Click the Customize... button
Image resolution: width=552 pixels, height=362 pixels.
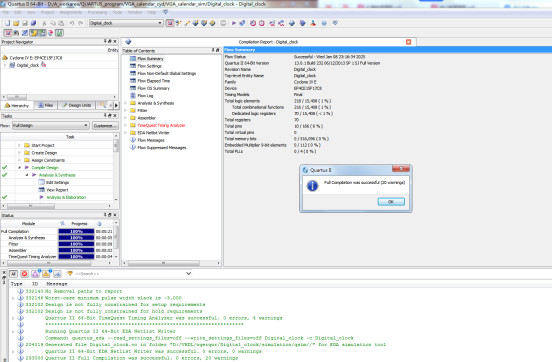tap(105, 126)
